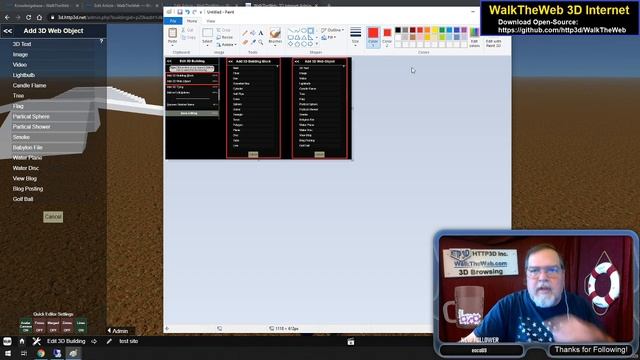Screen dimensions: 640x360
Task: Click the home icon in WalkTheWeb toolbar
Action: [22, 341]
